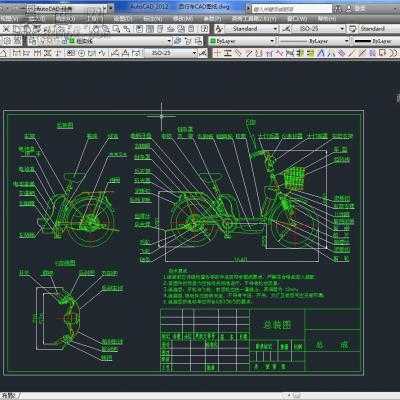Select the 总装图 title block text
This screenshot has width=400, height=400.
click(277, 325)
